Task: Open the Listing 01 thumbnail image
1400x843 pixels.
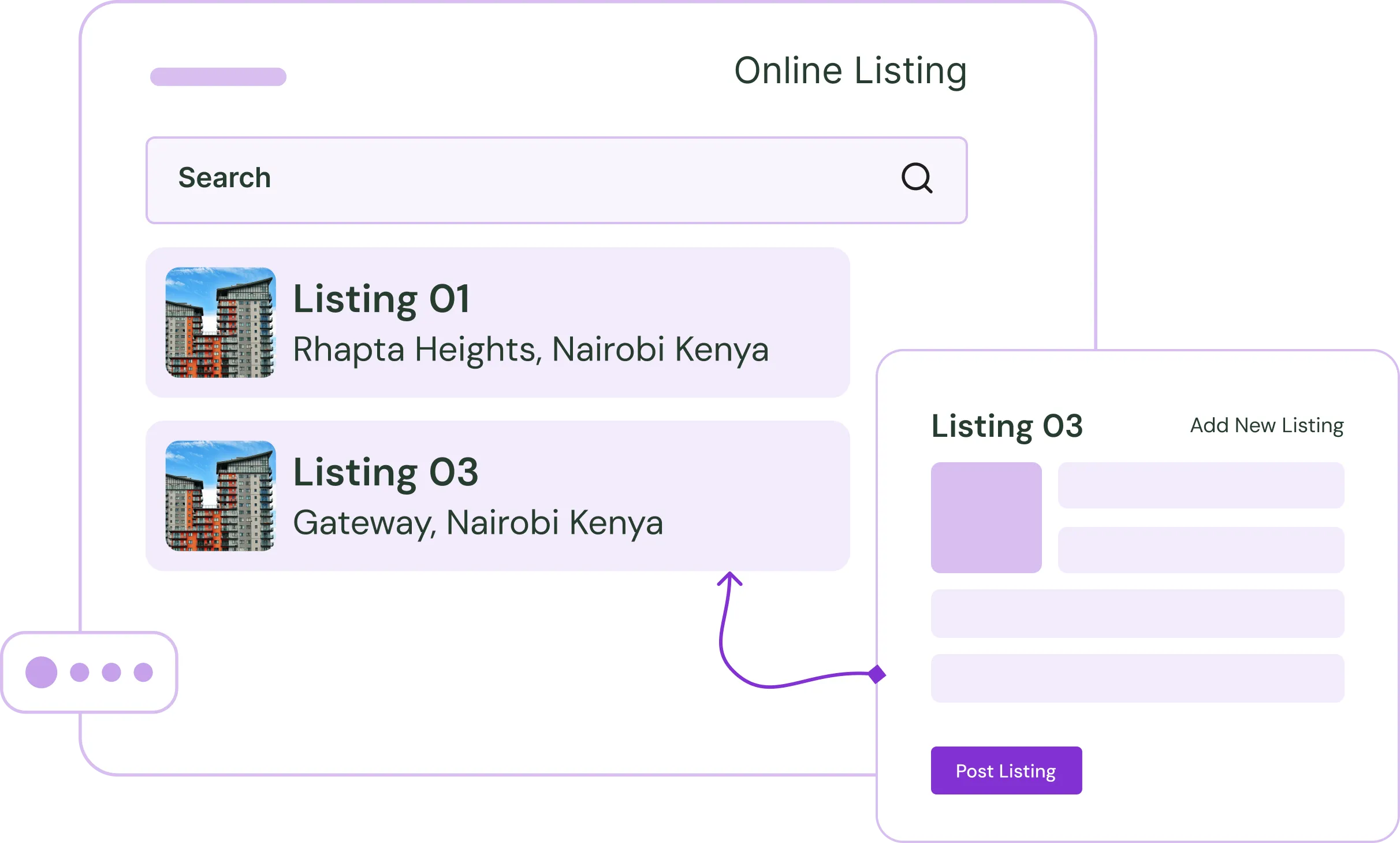Action: (220, 322)
